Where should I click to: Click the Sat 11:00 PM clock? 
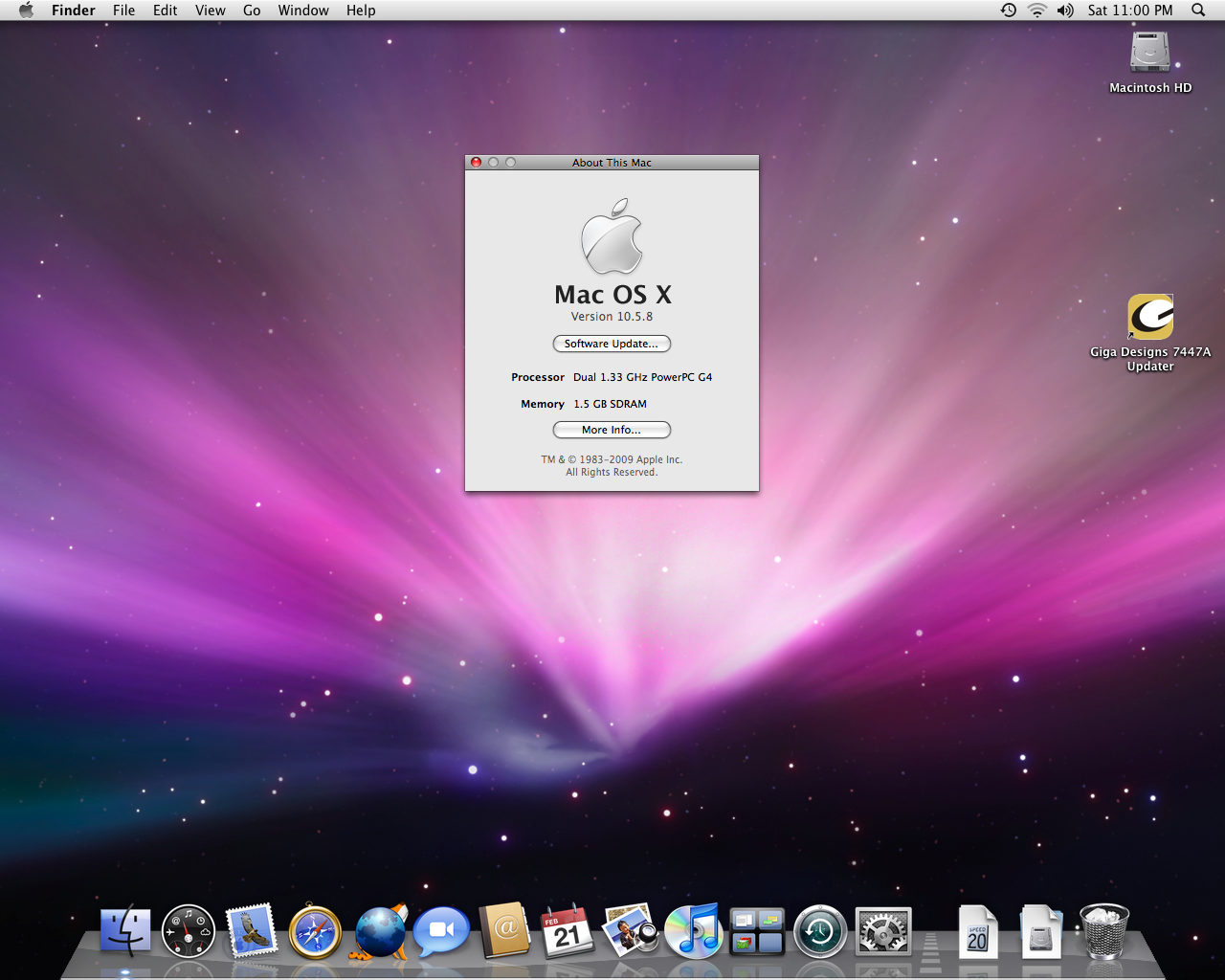(x=1129, y=10)
